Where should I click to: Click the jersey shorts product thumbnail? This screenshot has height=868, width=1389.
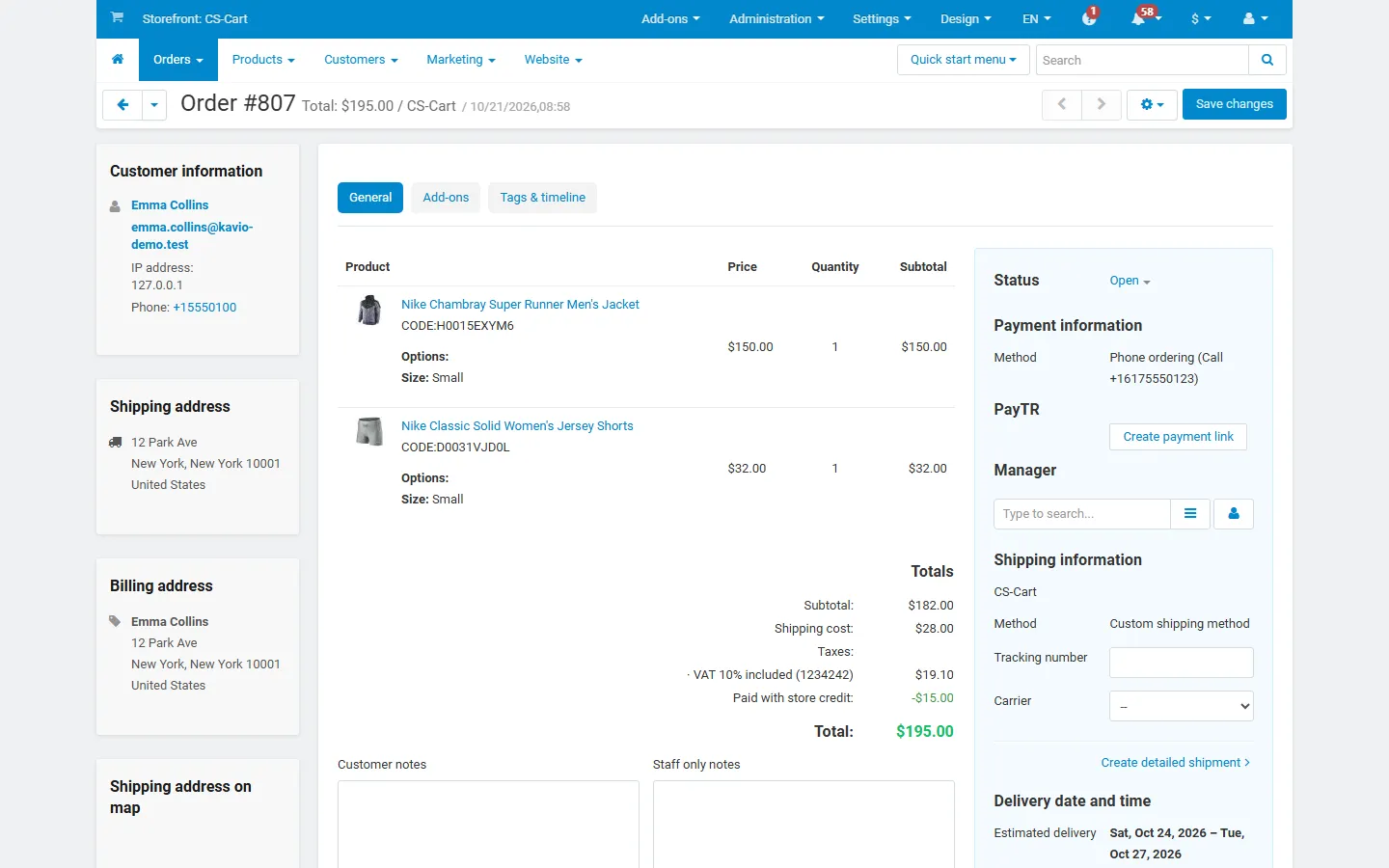pos(369,431)
